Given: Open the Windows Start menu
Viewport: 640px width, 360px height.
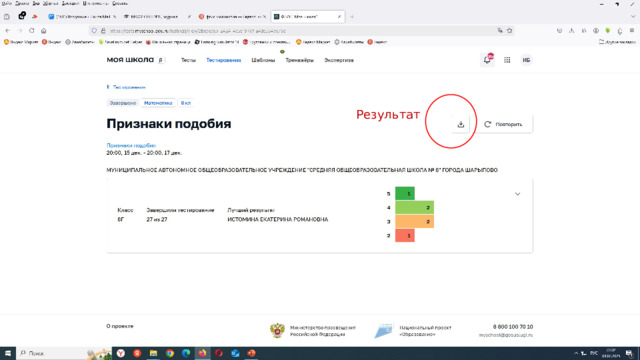Looking at the screenshot, I should pos(8,353).
